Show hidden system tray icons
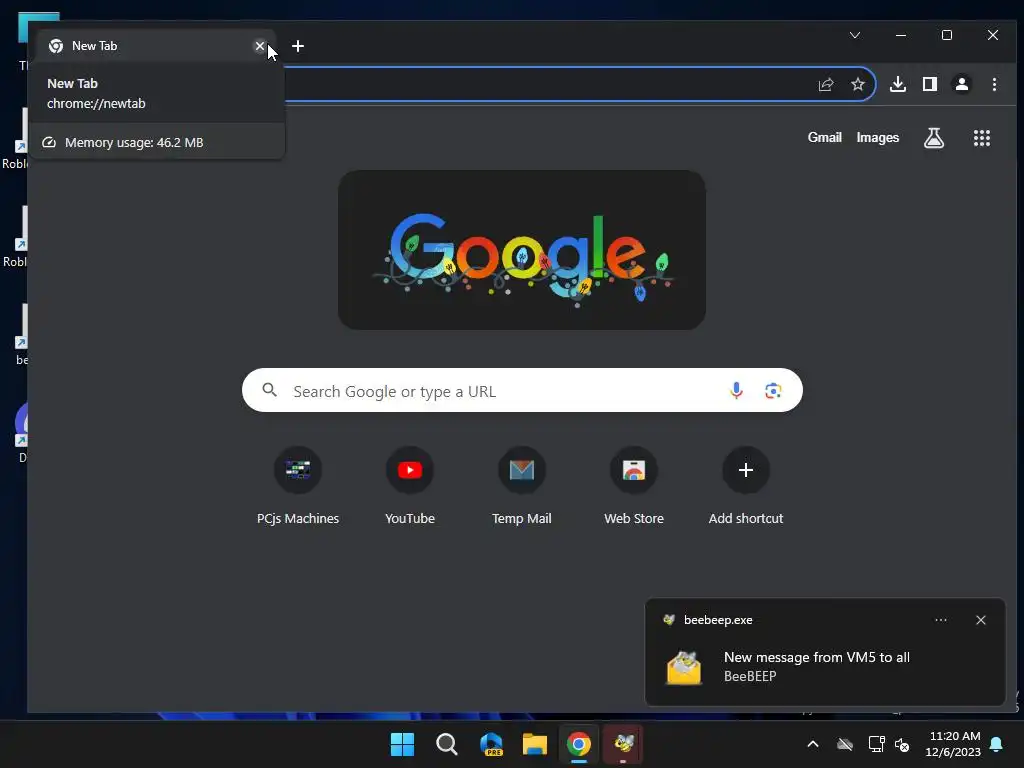 pyautogui.click(x=812, y=744)
